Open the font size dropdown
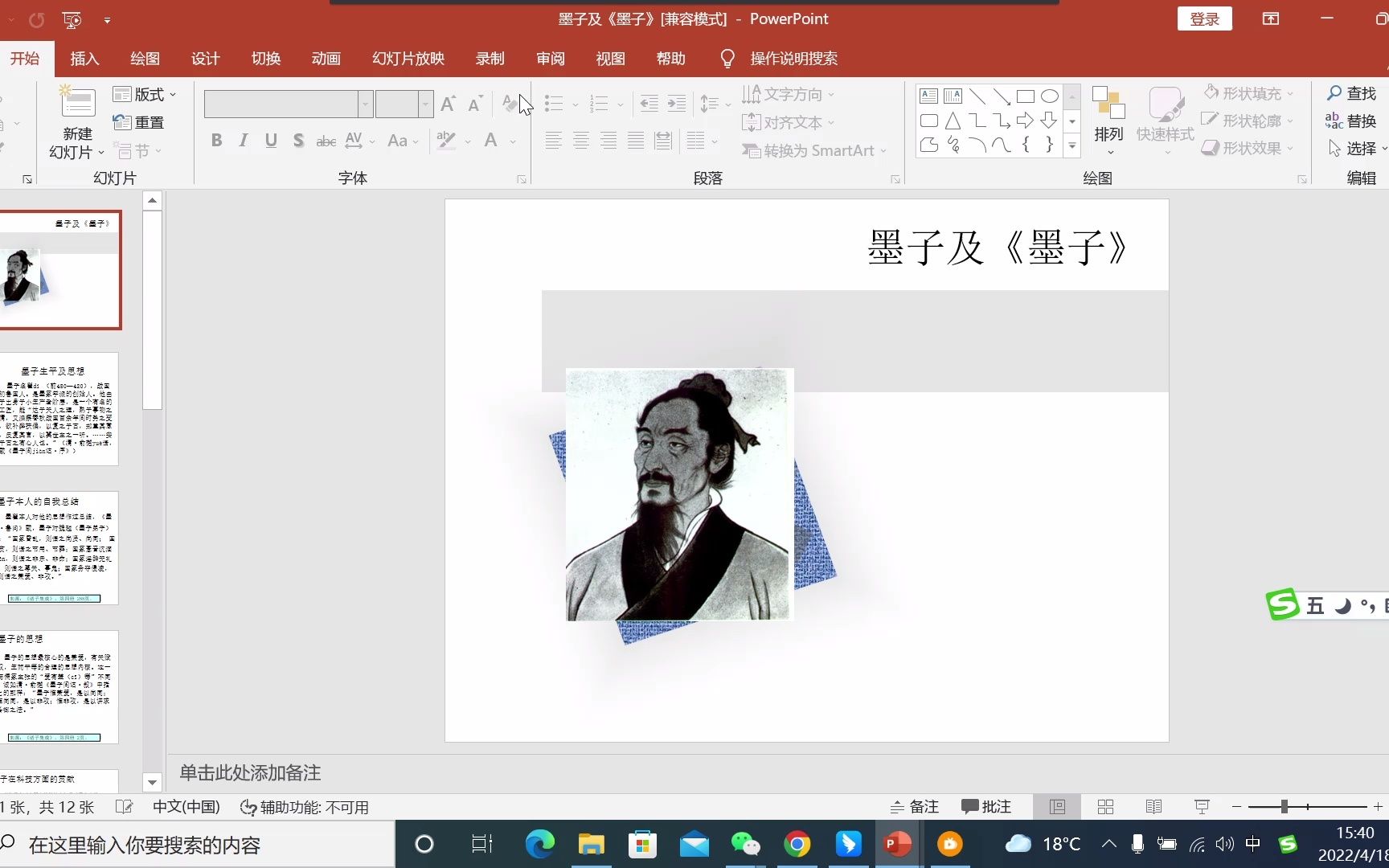 point(426,104)
